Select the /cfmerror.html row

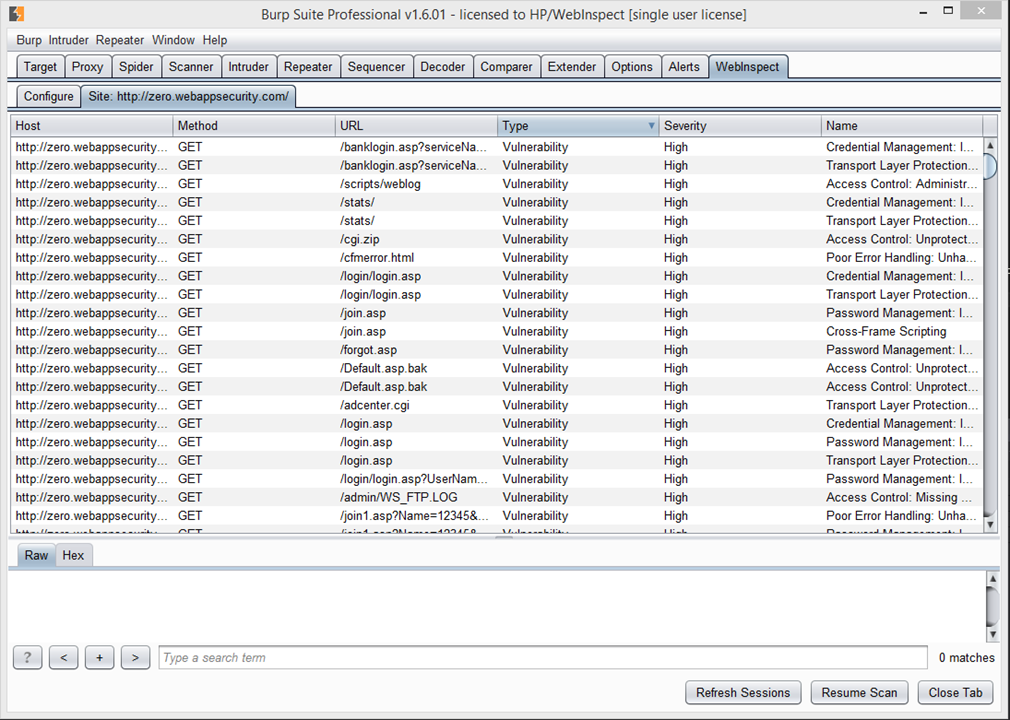click(497, 258)
